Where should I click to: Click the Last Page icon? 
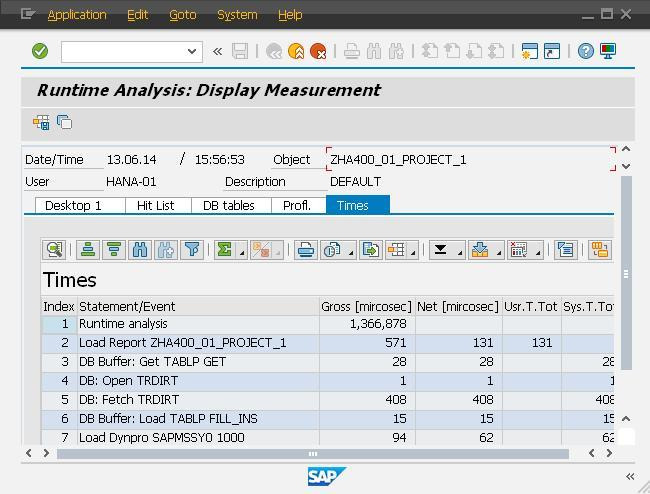497,51
